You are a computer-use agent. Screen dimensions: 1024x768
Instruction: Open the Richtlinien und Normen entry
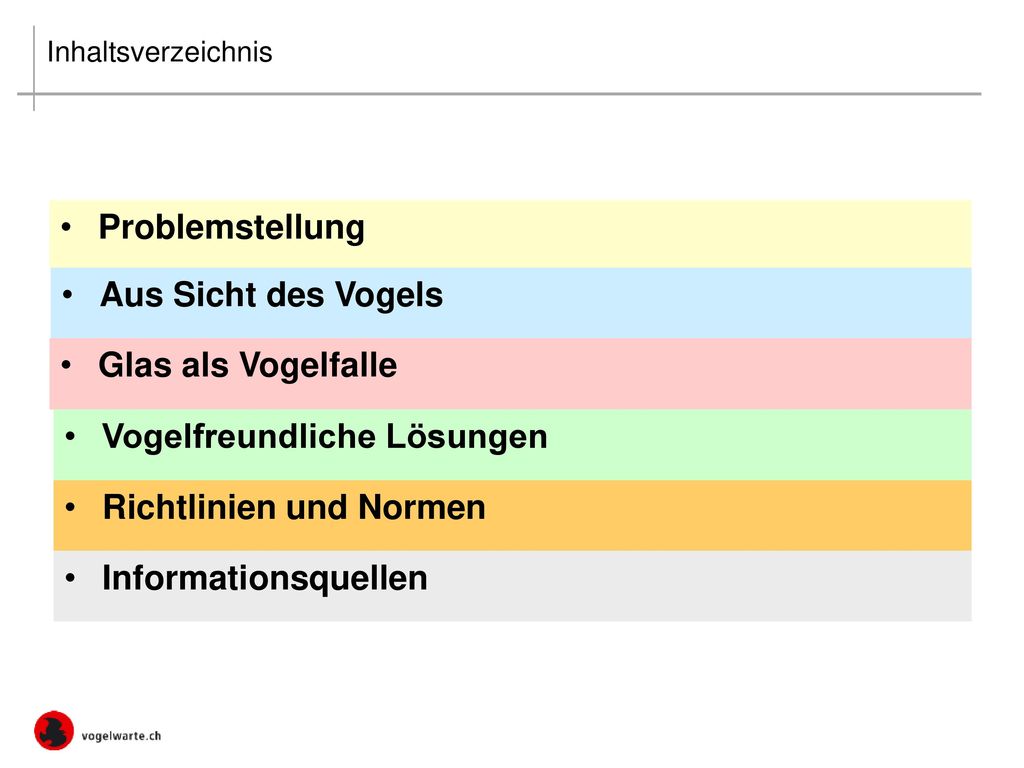(x=294, y=507)
